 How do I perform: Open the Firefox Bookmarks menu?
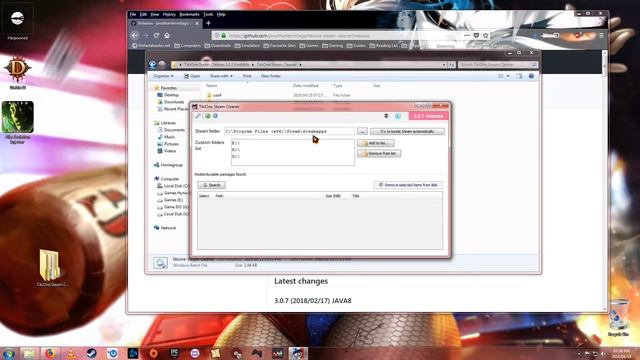189,14
